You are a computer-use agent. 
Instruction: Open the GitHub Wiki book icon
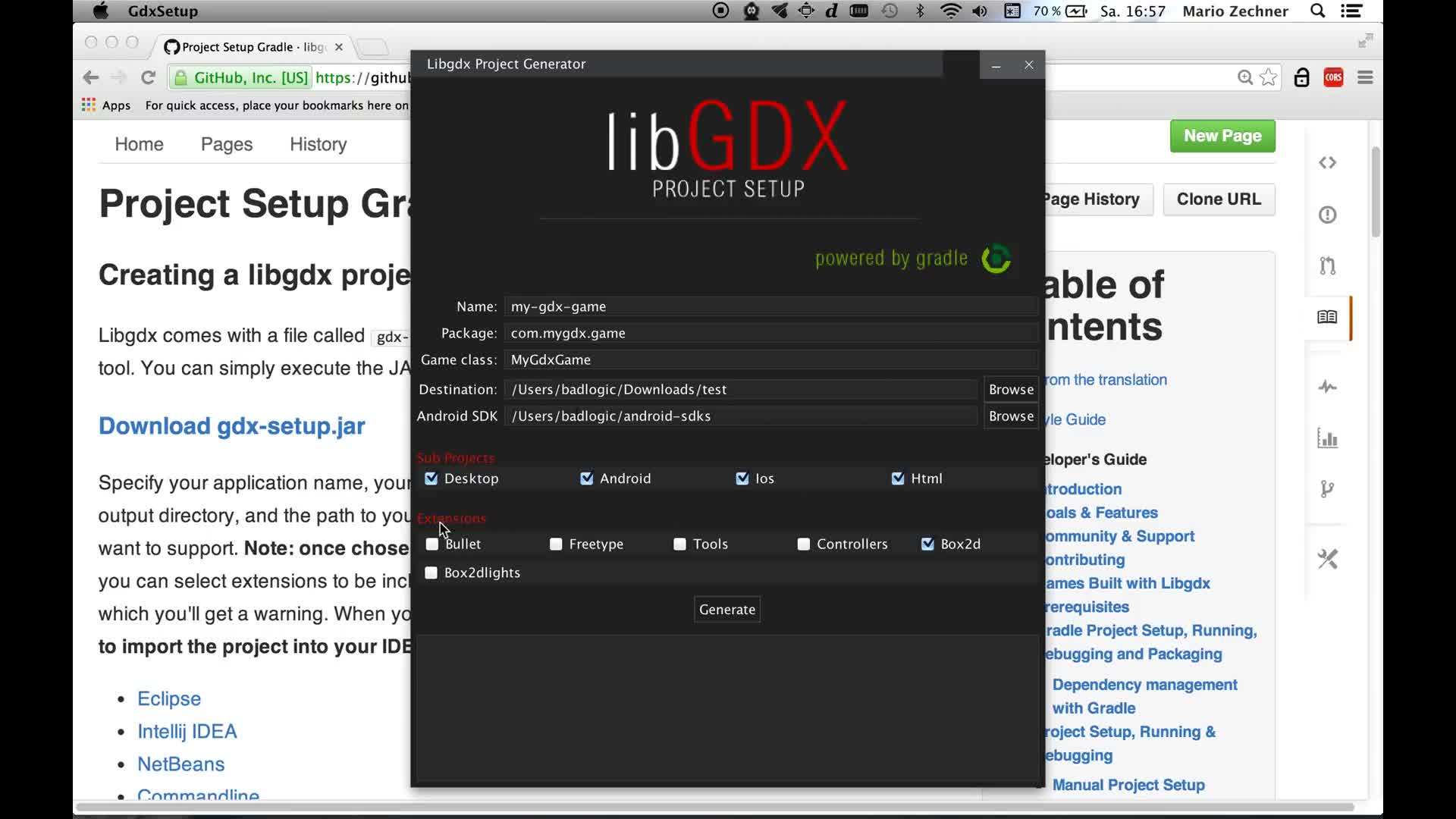tap(1327, 317)
